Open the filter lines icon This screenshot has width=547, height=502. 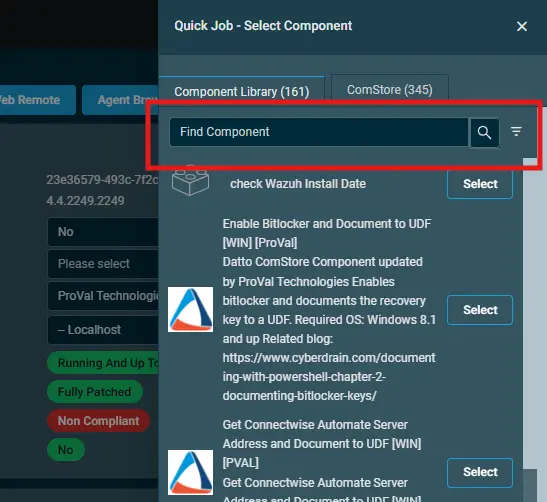tap(516, 132)
